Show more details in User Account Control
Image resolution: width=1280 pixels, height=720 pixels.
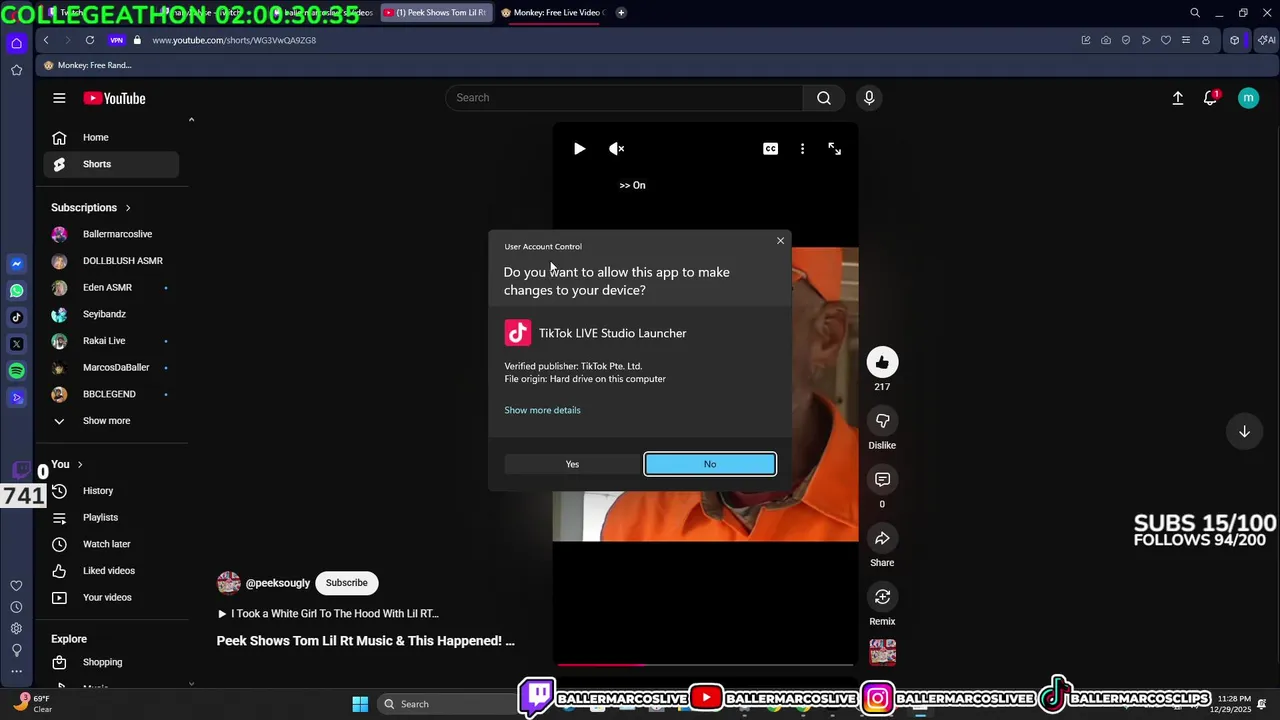coord(542,410)
